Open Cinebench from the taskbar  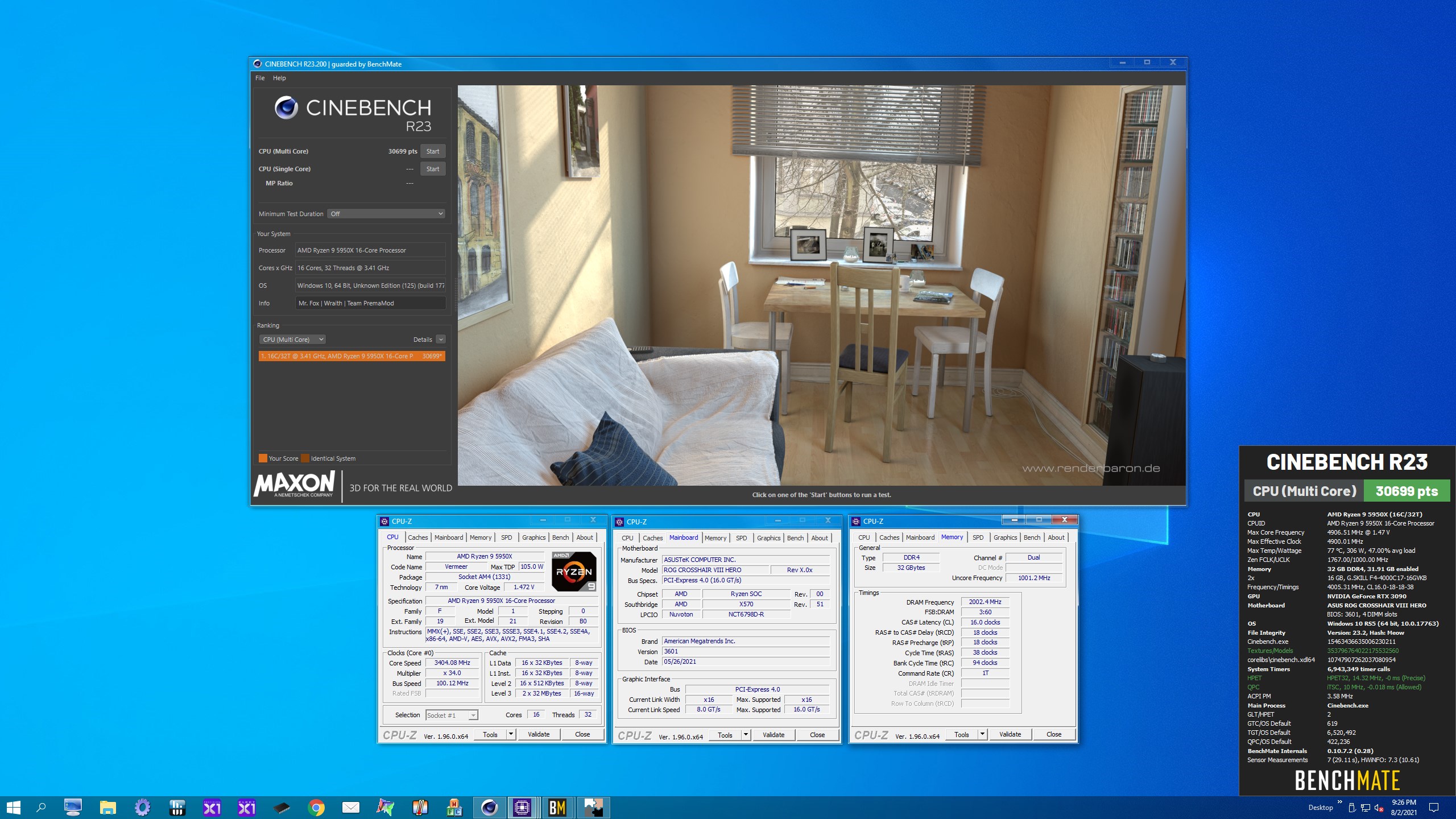pos(489,807)
